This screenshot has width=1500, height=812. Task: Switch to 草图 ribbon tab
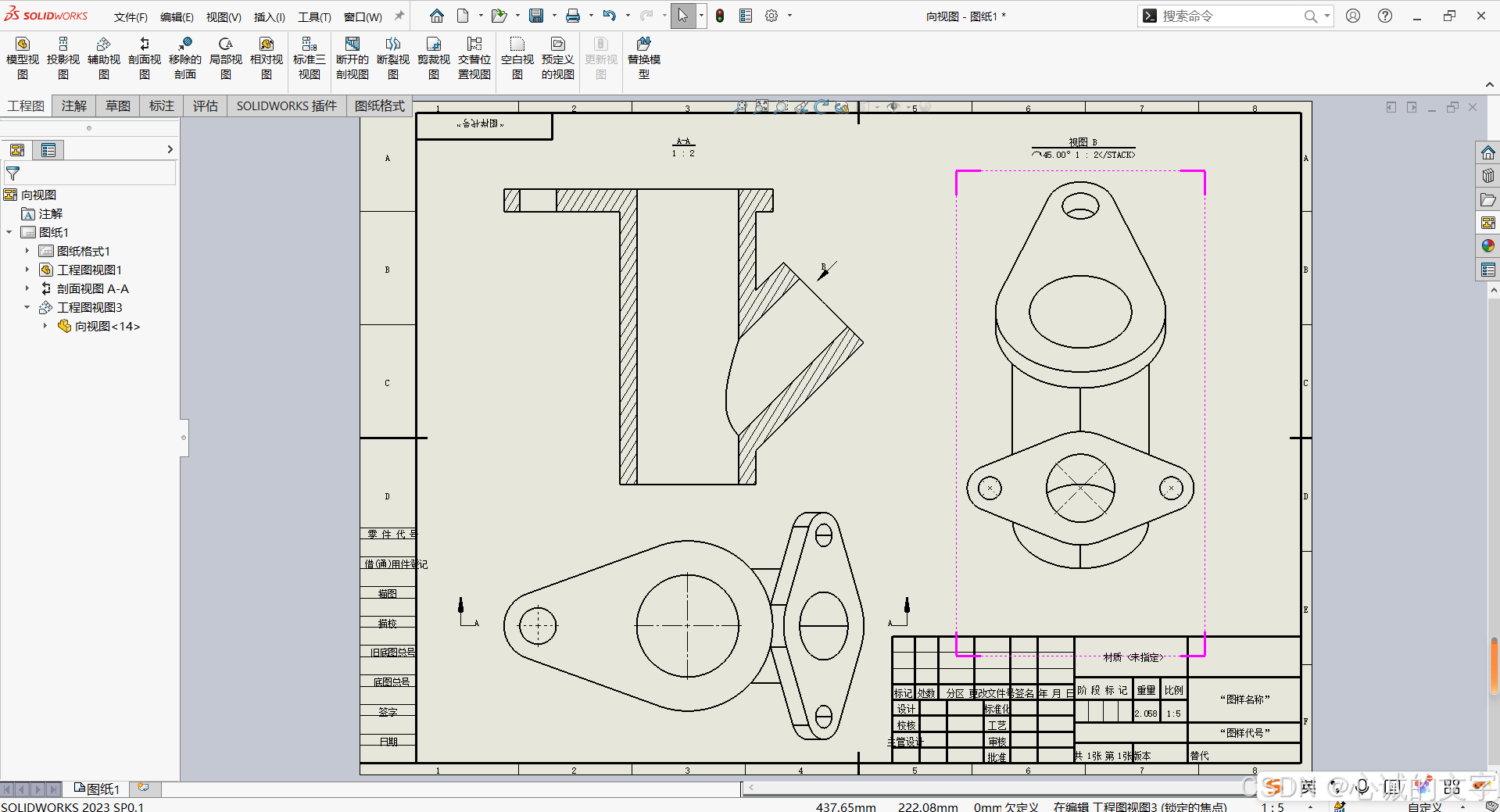[118, 106]
